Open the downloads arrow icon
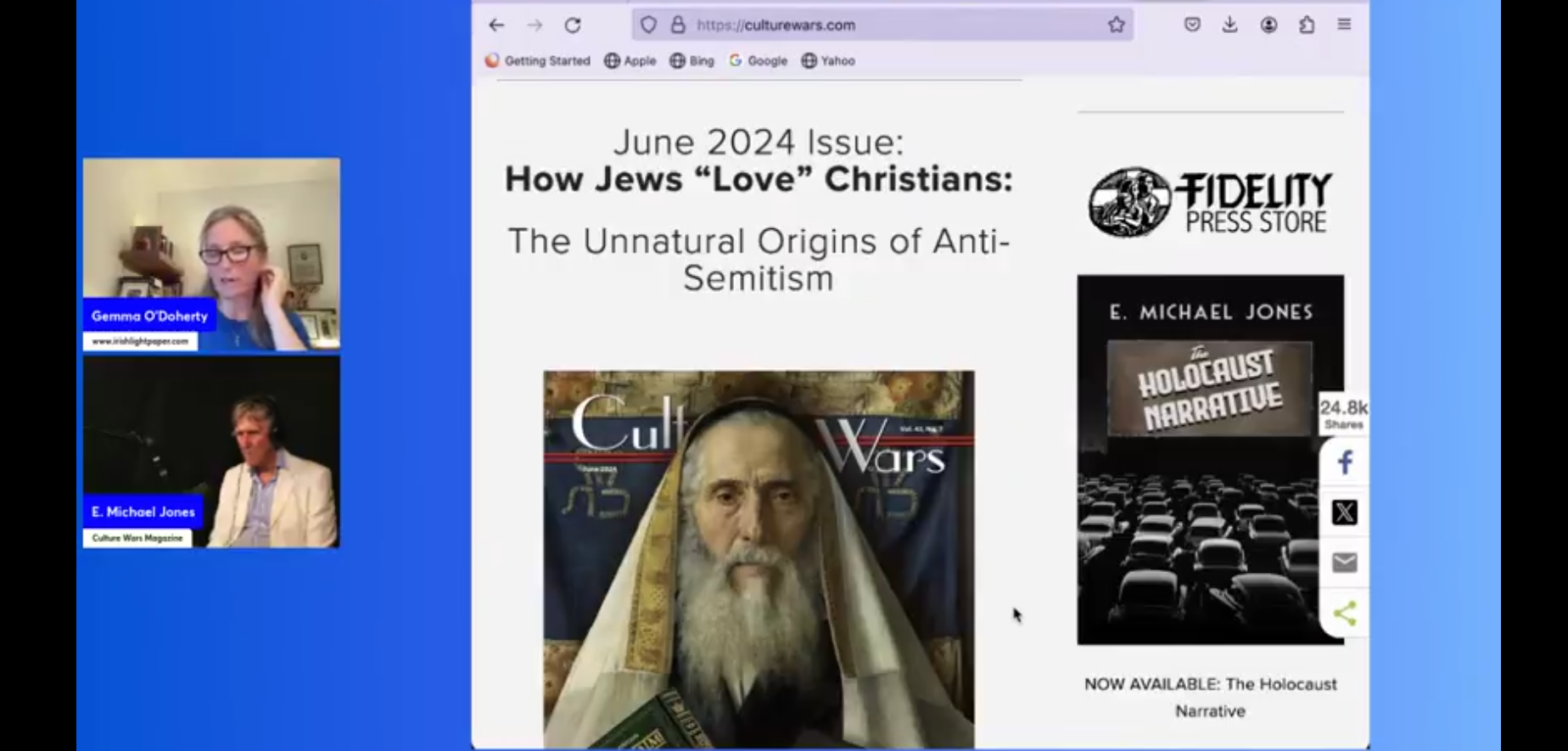The width and height of the screenshot is (1568, 751). pyautogui.click(x=1229, y=25)
